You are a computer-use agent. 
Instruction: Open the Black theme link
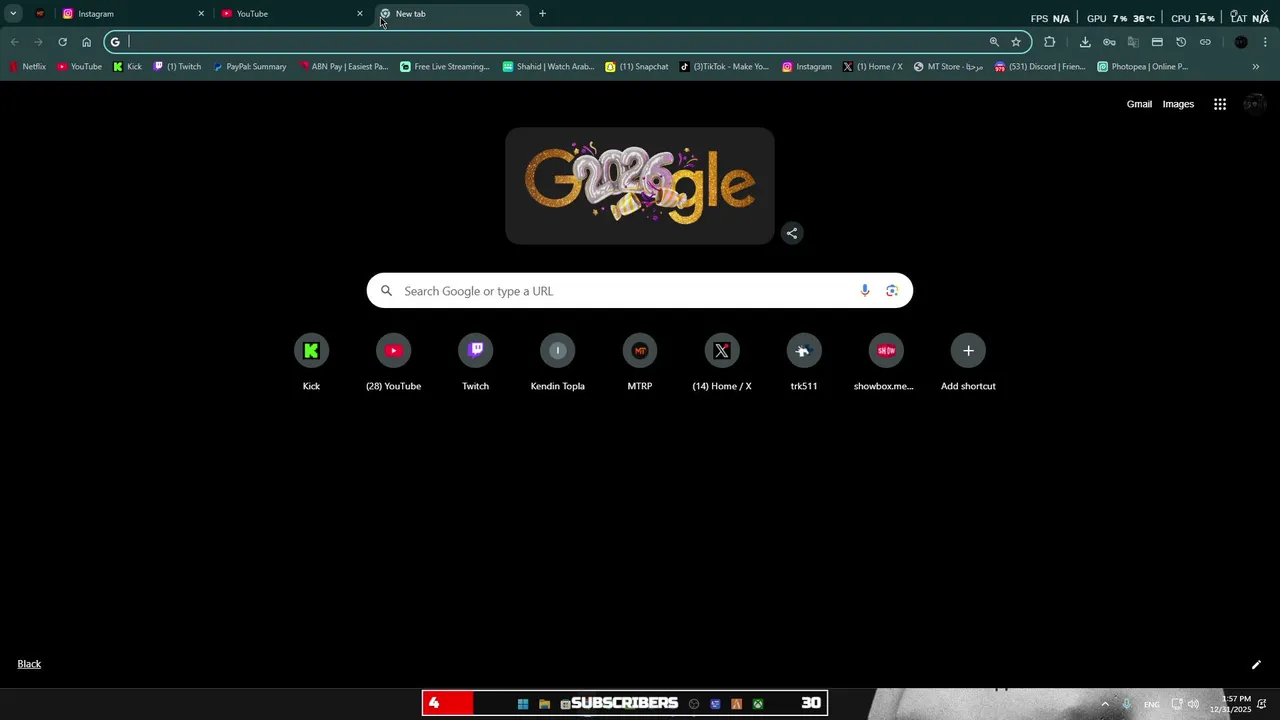point(29,664)
